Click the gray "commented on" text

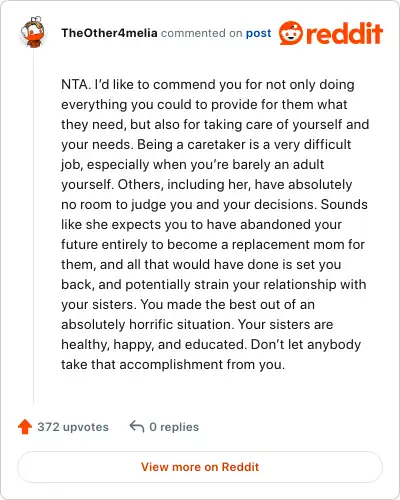coord(202,33)
